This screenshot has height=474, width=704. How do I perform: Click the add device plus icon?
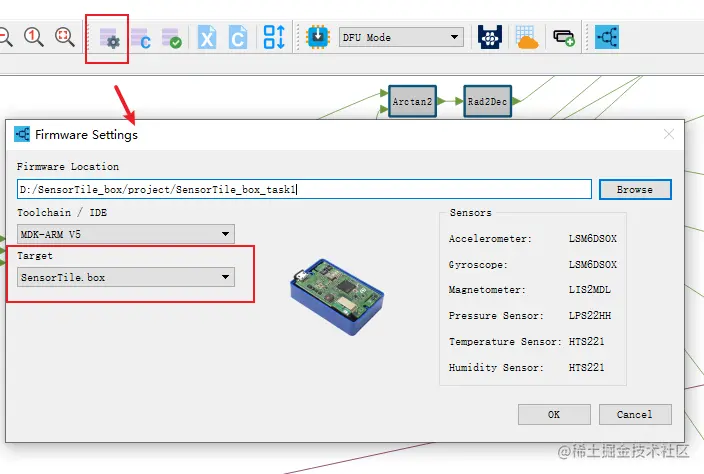click(x=564, y=38)
